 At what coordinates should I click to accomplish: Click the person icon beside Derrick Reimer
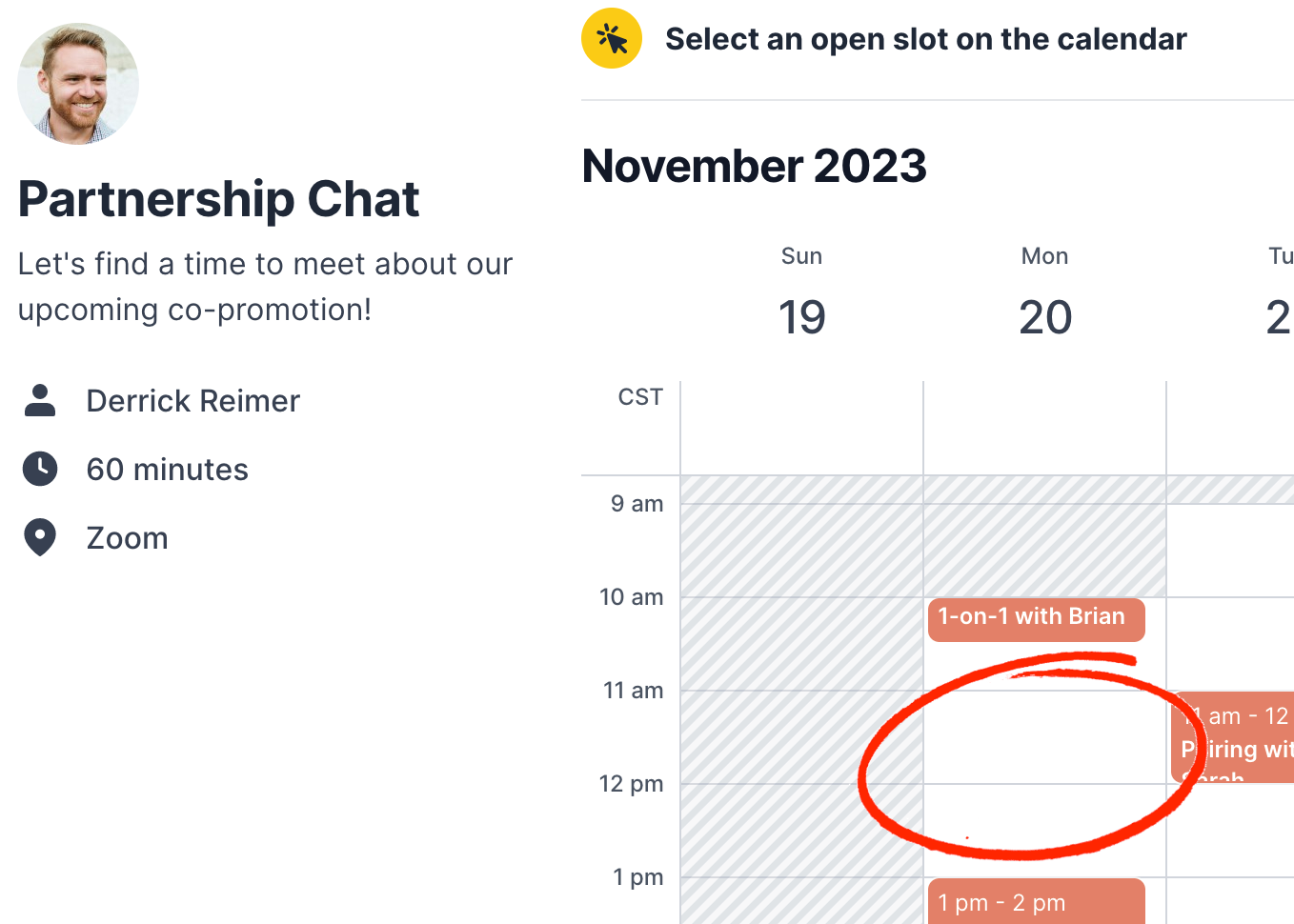pos(39,400)
